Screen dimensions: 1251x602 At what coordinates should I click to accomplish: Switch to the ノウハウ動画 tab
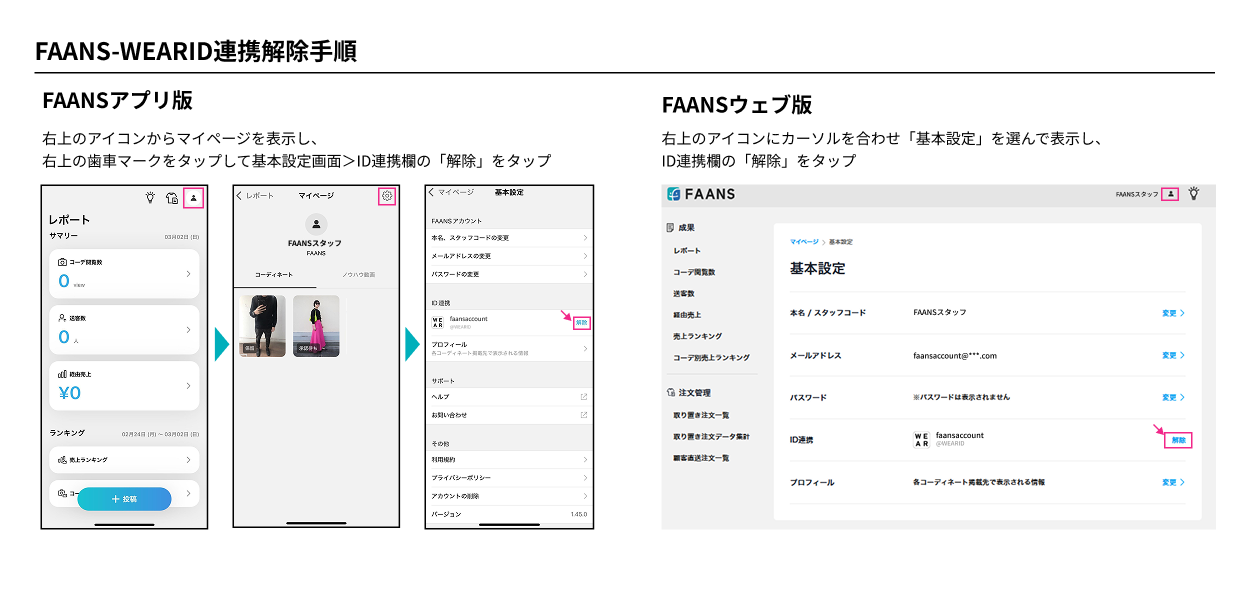[x=358, y=273]
